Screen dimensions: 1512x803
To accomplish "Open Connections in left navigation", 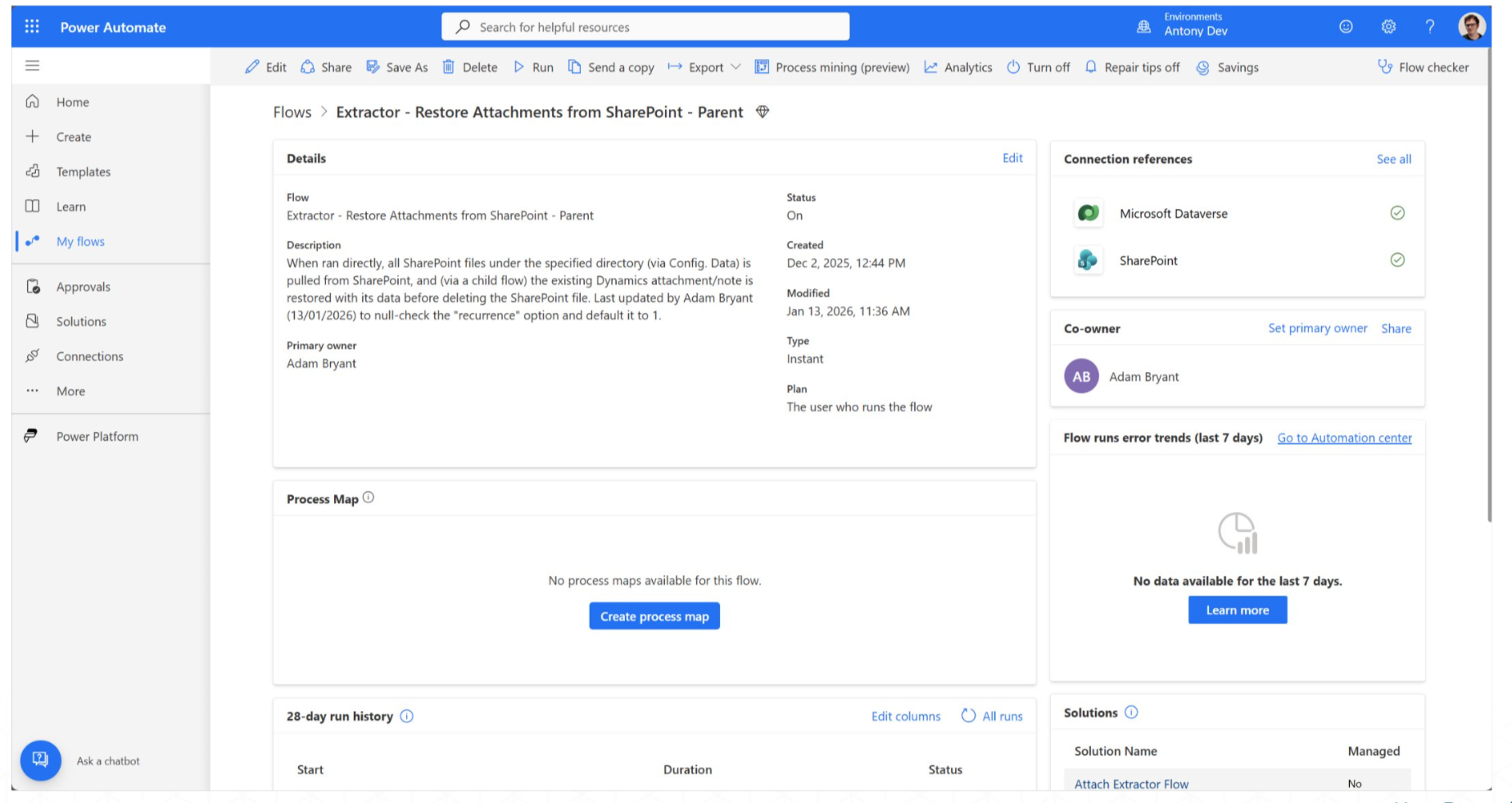I will [89, 356].
